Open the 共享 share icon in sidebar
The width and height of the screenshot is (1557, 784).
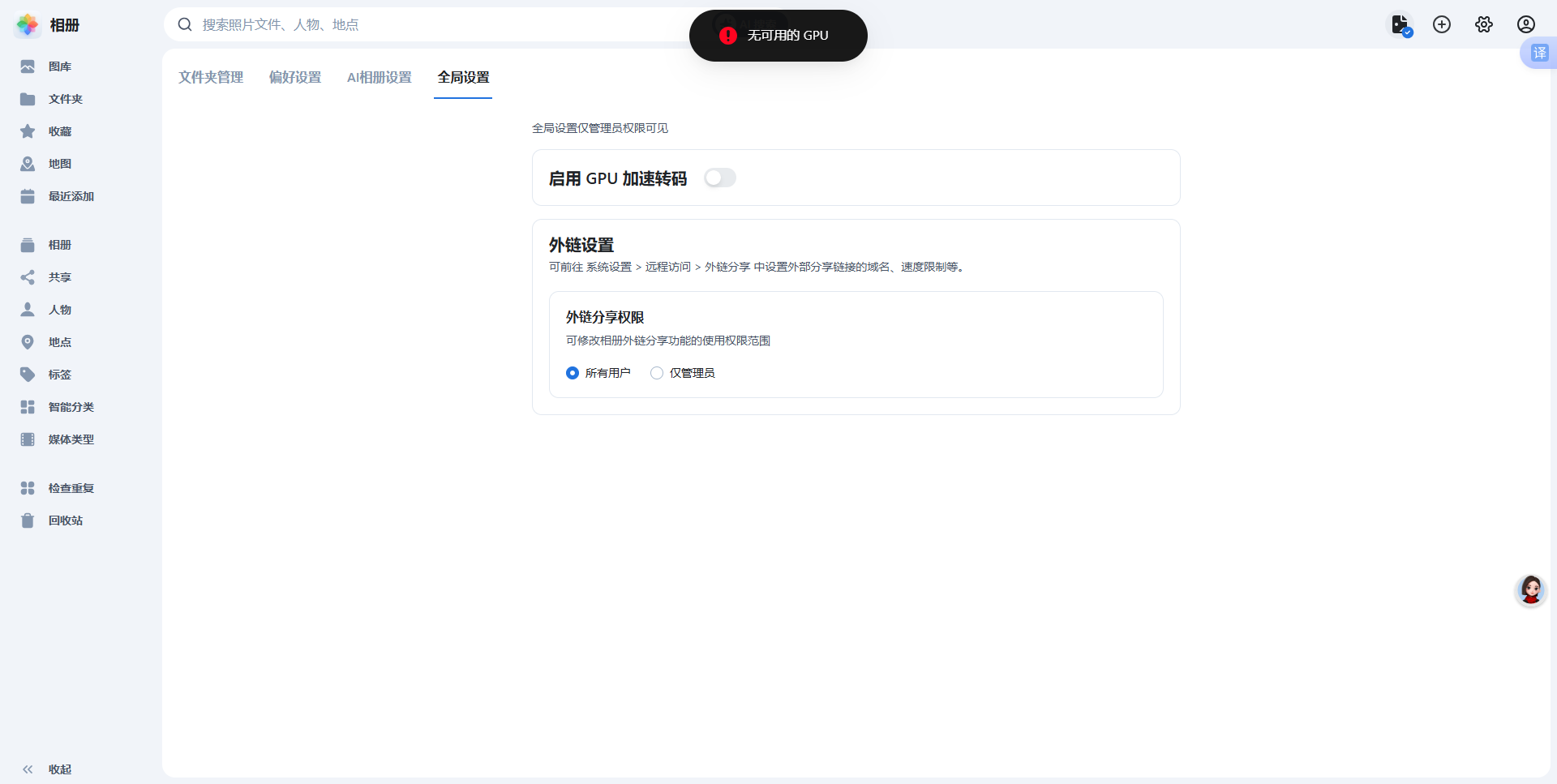point(28,277)
